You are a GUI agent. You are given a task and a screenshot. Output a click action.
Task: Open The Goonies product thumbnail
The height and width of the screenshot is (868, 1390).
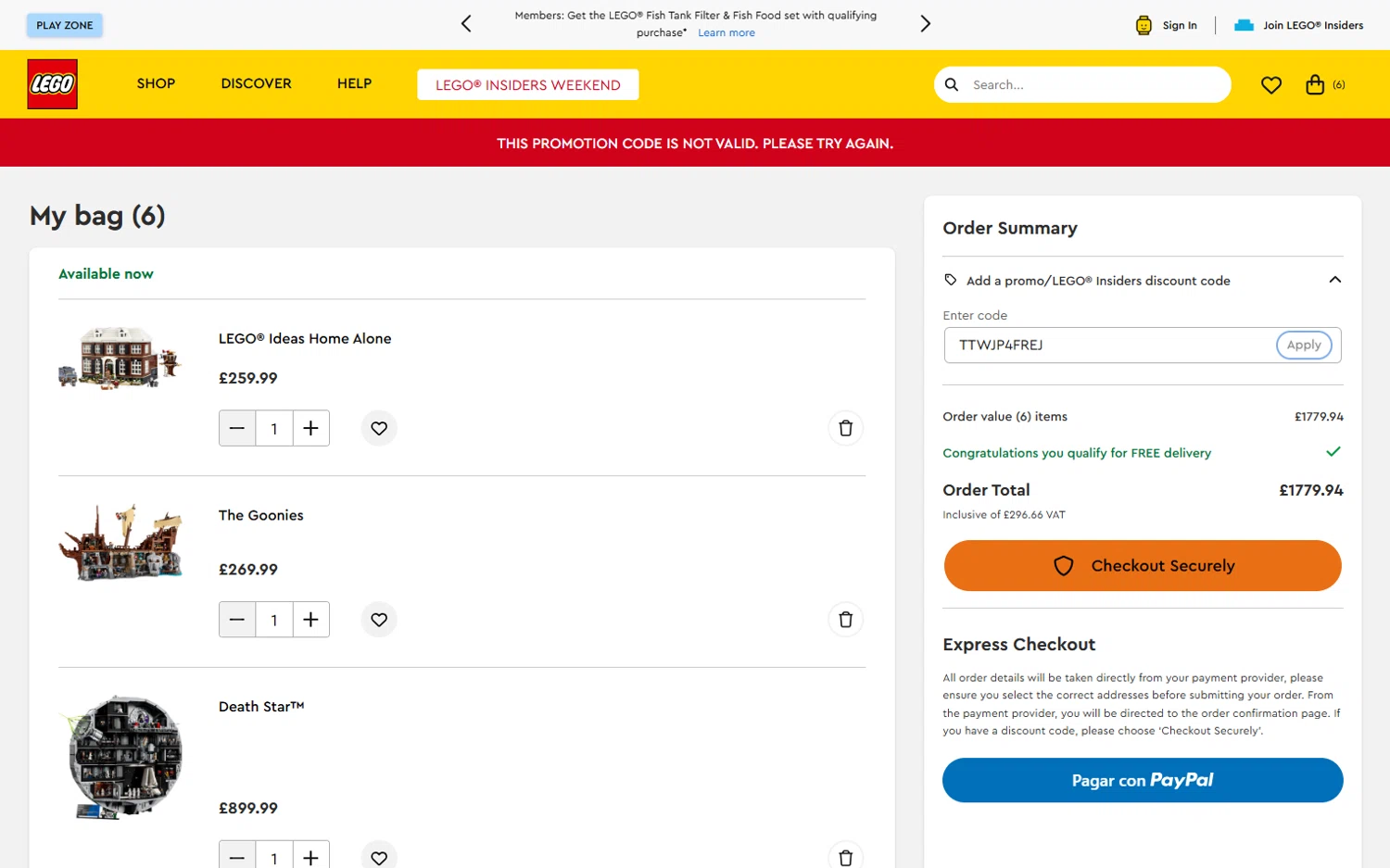click(x=120, y=542)
